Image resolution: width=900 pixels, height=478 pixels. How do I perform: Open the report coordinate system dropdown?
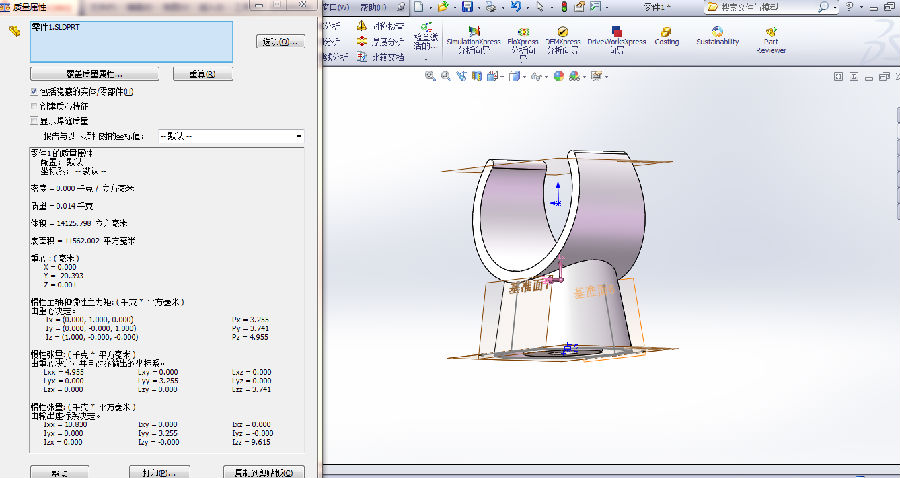coord(298,135)
